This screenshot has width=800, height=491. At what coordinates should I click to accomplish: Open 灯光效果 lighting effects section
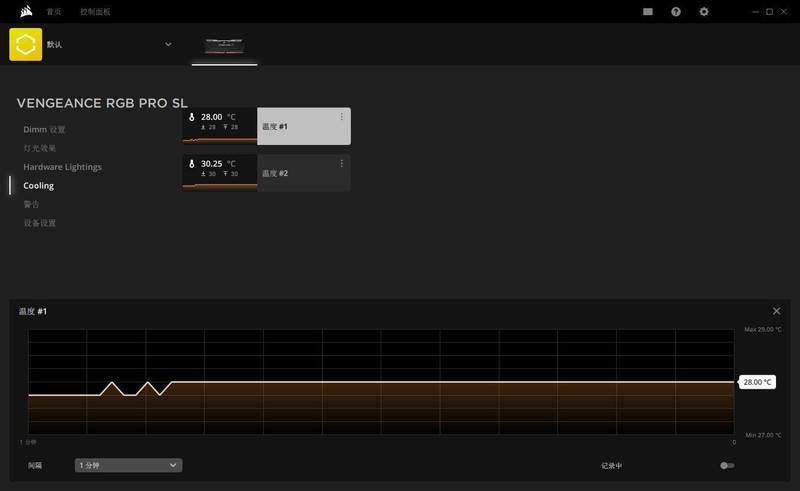point(40,148)
